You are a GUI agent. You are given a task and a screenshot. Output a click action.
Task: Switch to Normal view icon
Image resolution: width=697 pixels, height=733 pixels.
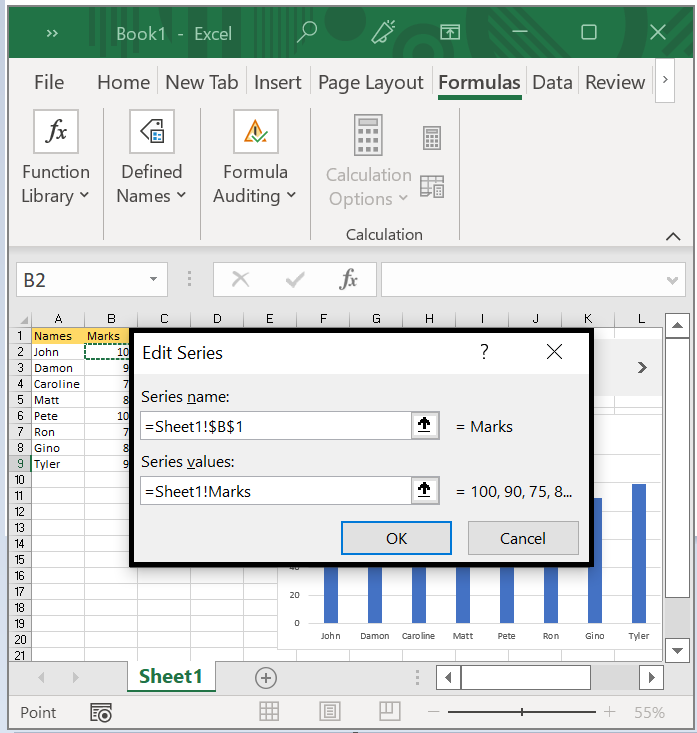click(x=269, y=711)
